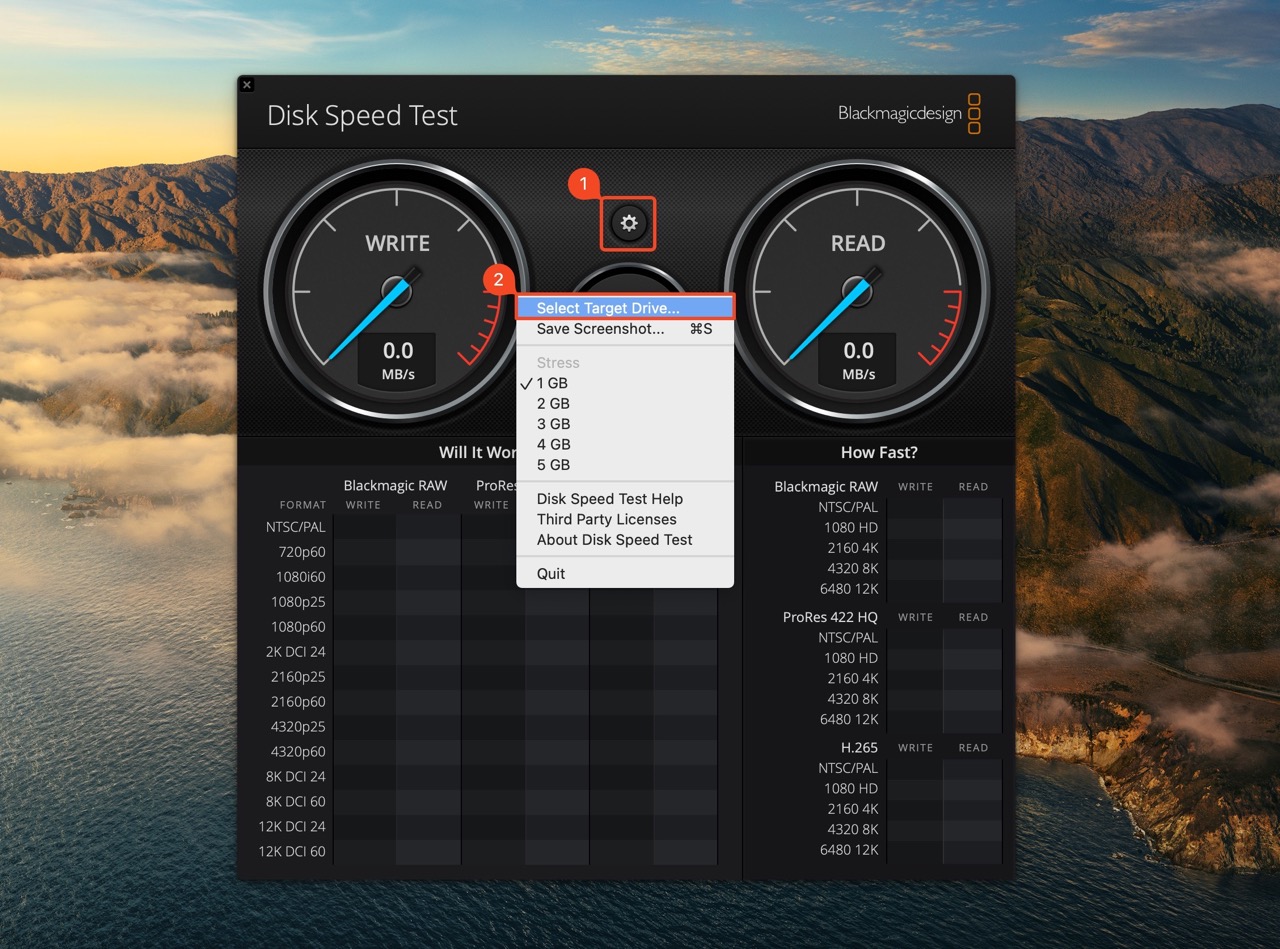
Task: Choose Select Target Drive... menu item
Action: 625,308
